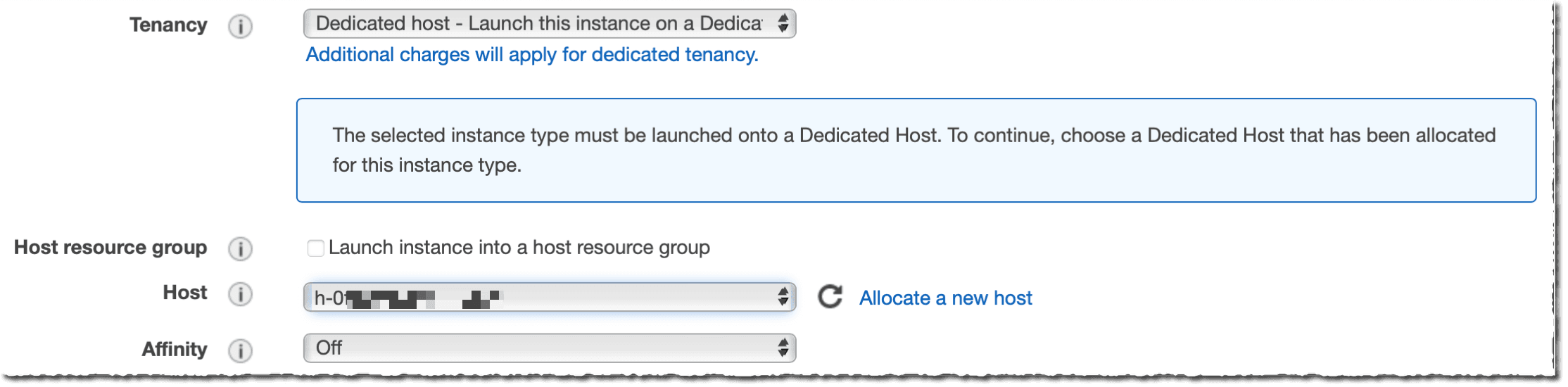
Task: Click the Host resource group field label
Action: click(x=110, y=248)
